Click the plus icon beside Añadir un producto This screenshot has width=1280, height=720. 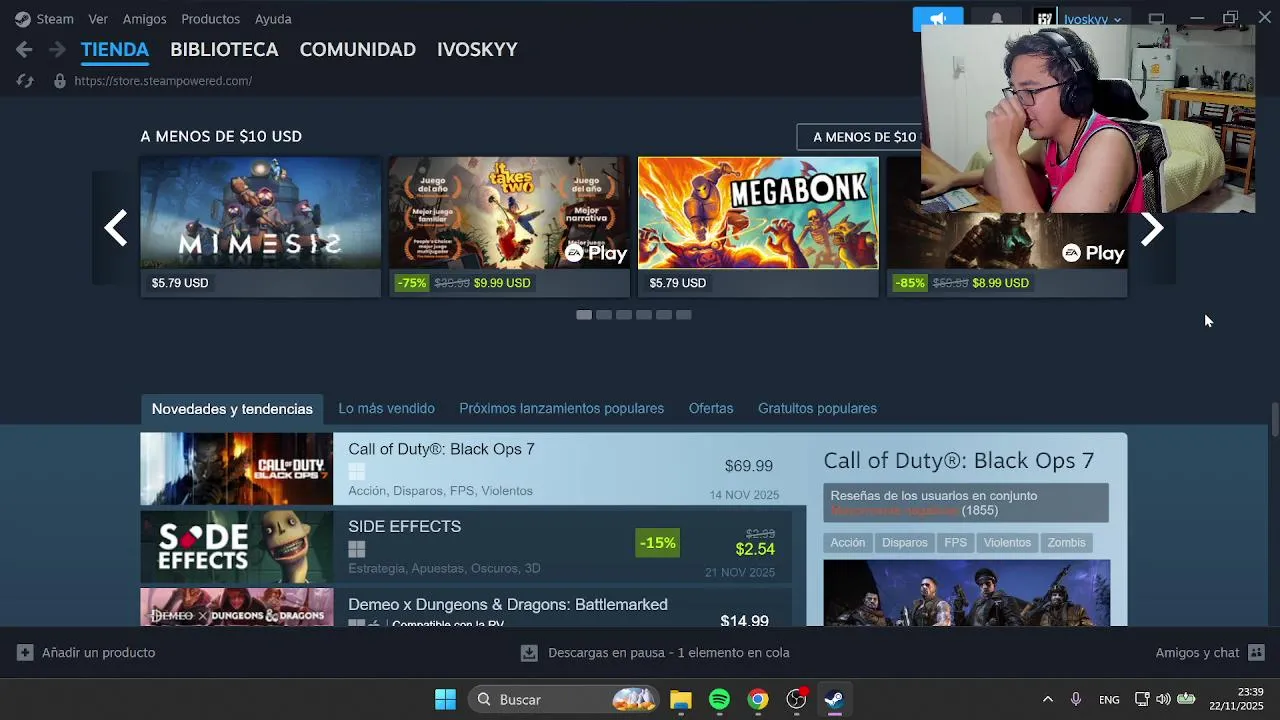[25, 652]
